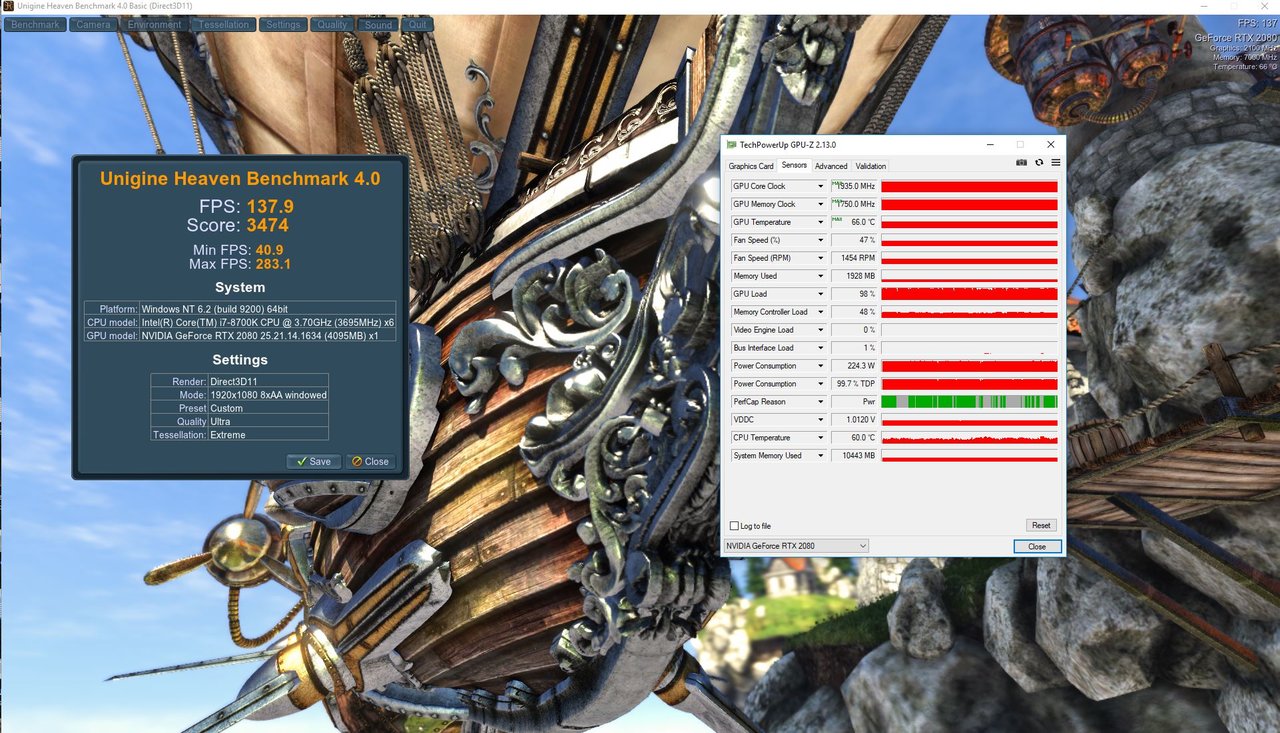The width and height of the screenshot is (1280, 733).
Task: Click the Render Direct3D11 value
Action: [236, 381]
